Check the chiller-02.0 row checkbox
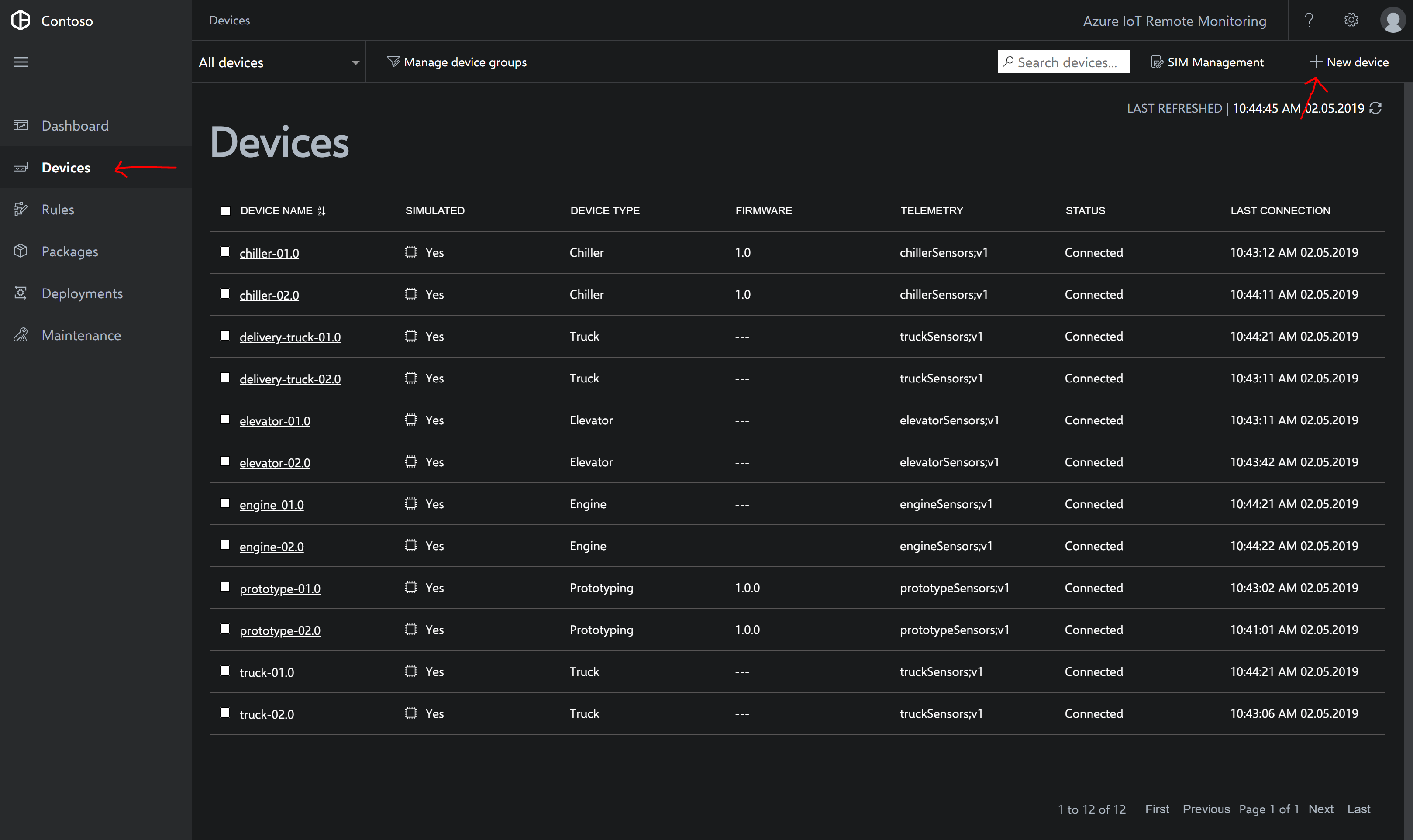The height and width of the screenshot is (840, 1413). point(225,293)
